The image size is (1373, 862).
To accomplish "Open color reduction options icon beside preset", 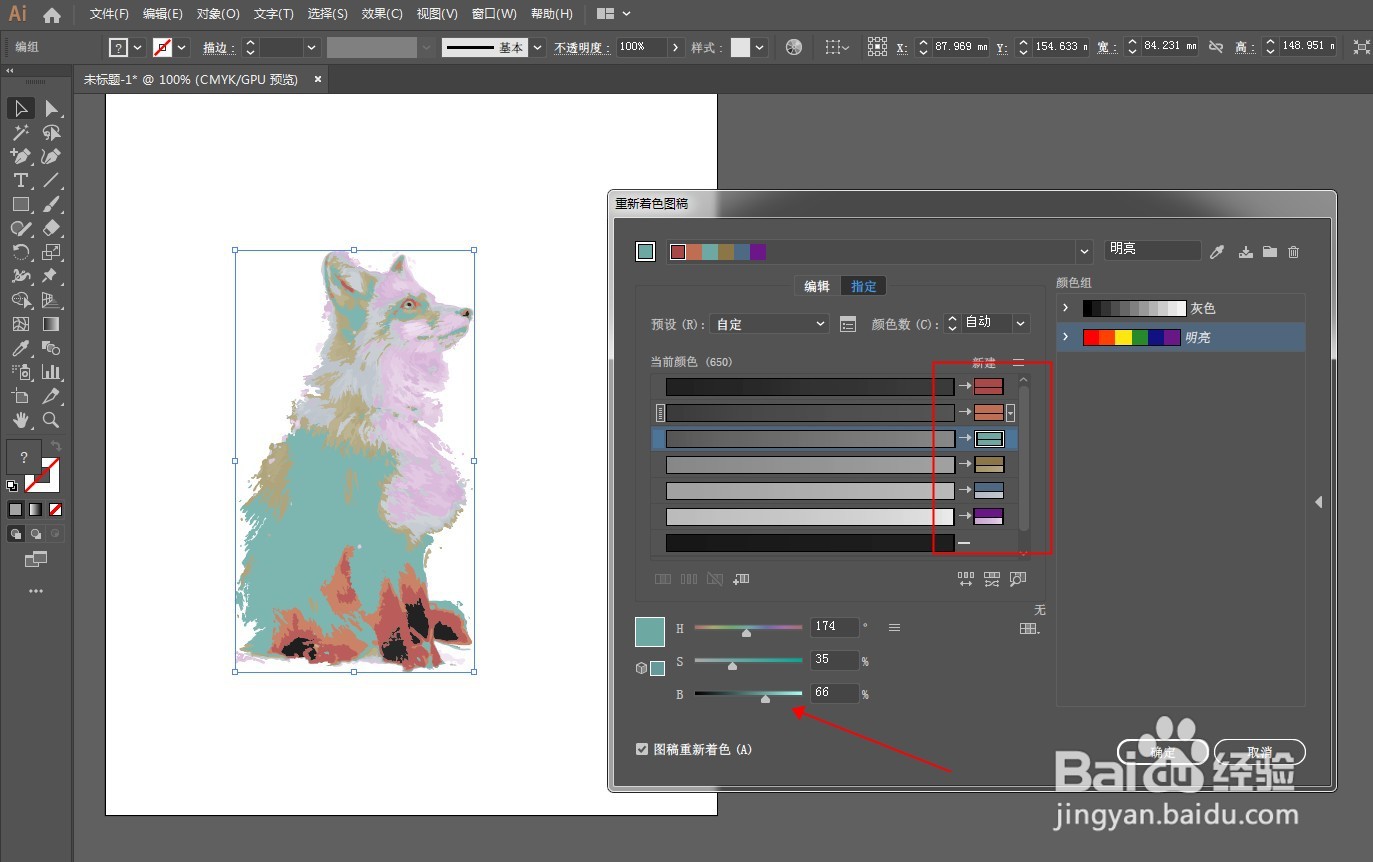I will point(848,324).
